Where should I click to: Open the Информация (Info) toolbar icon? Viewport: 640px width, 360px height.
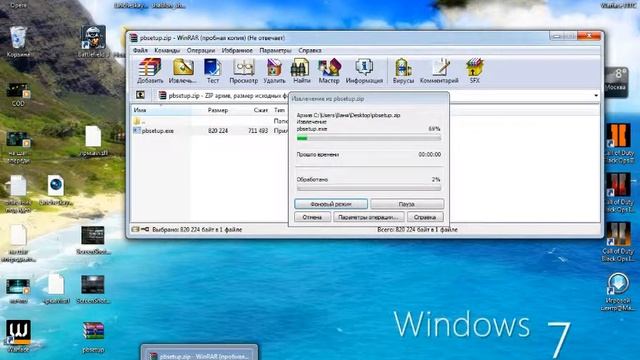tap(364, 71)
